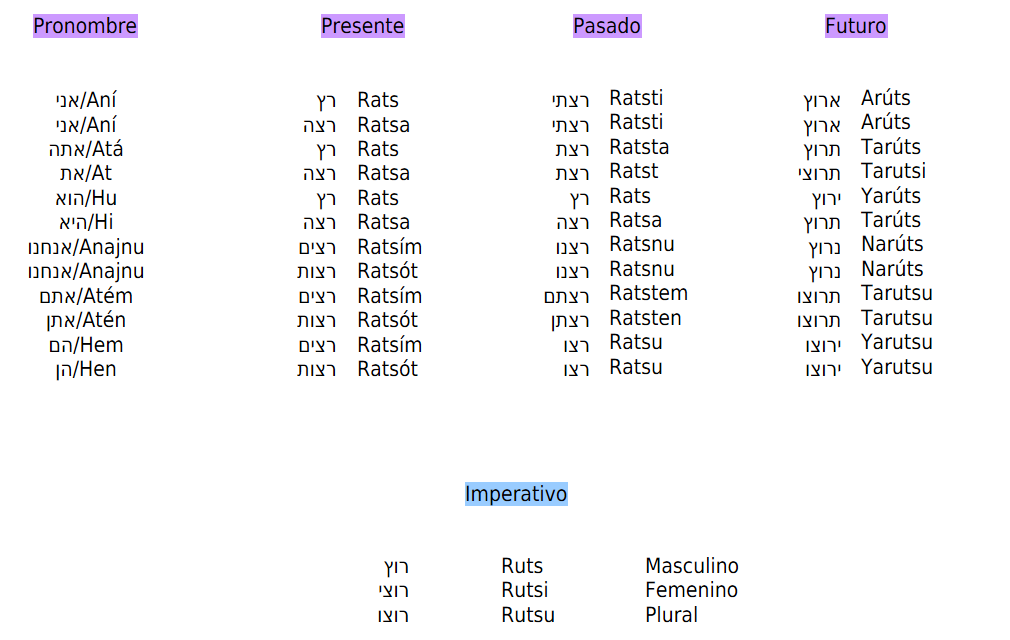Select the imperative form Rutsu
1010x640 pixels.
point(528,615)
